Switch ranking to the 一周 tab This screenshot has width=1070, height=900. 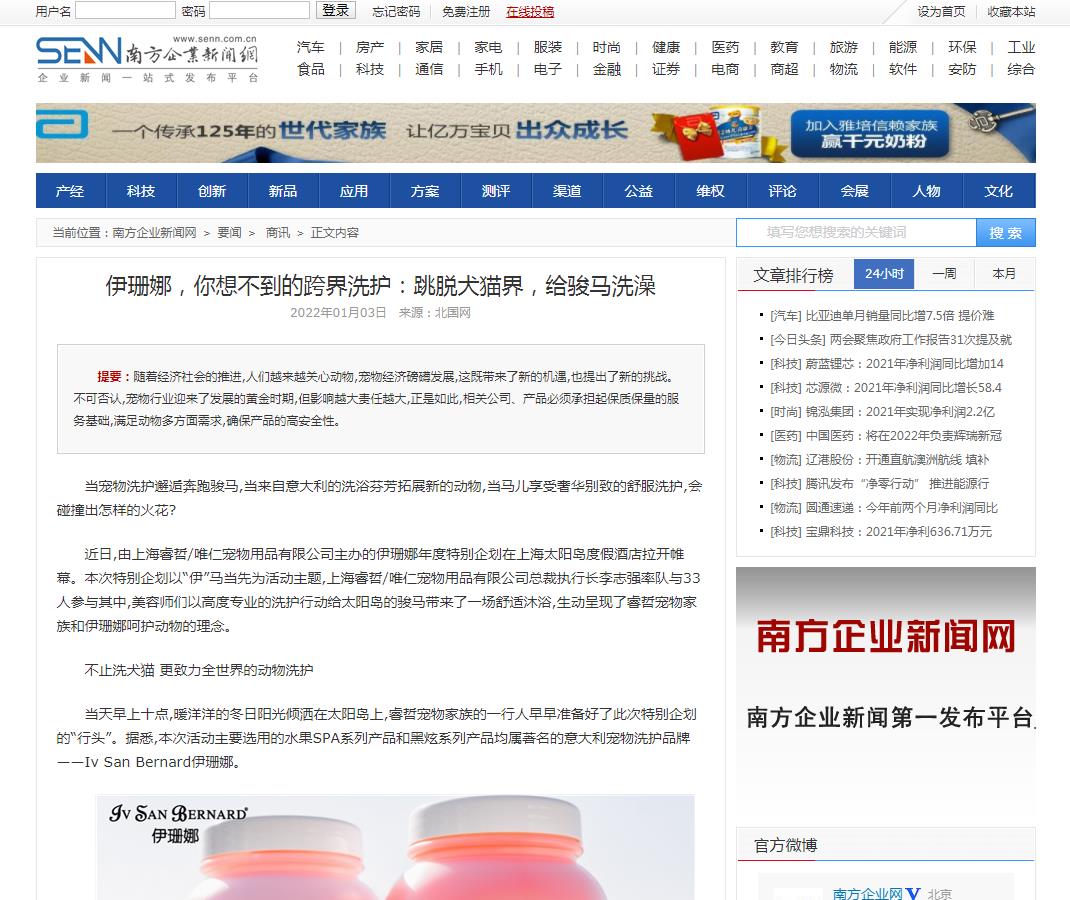tap(944, 274)
